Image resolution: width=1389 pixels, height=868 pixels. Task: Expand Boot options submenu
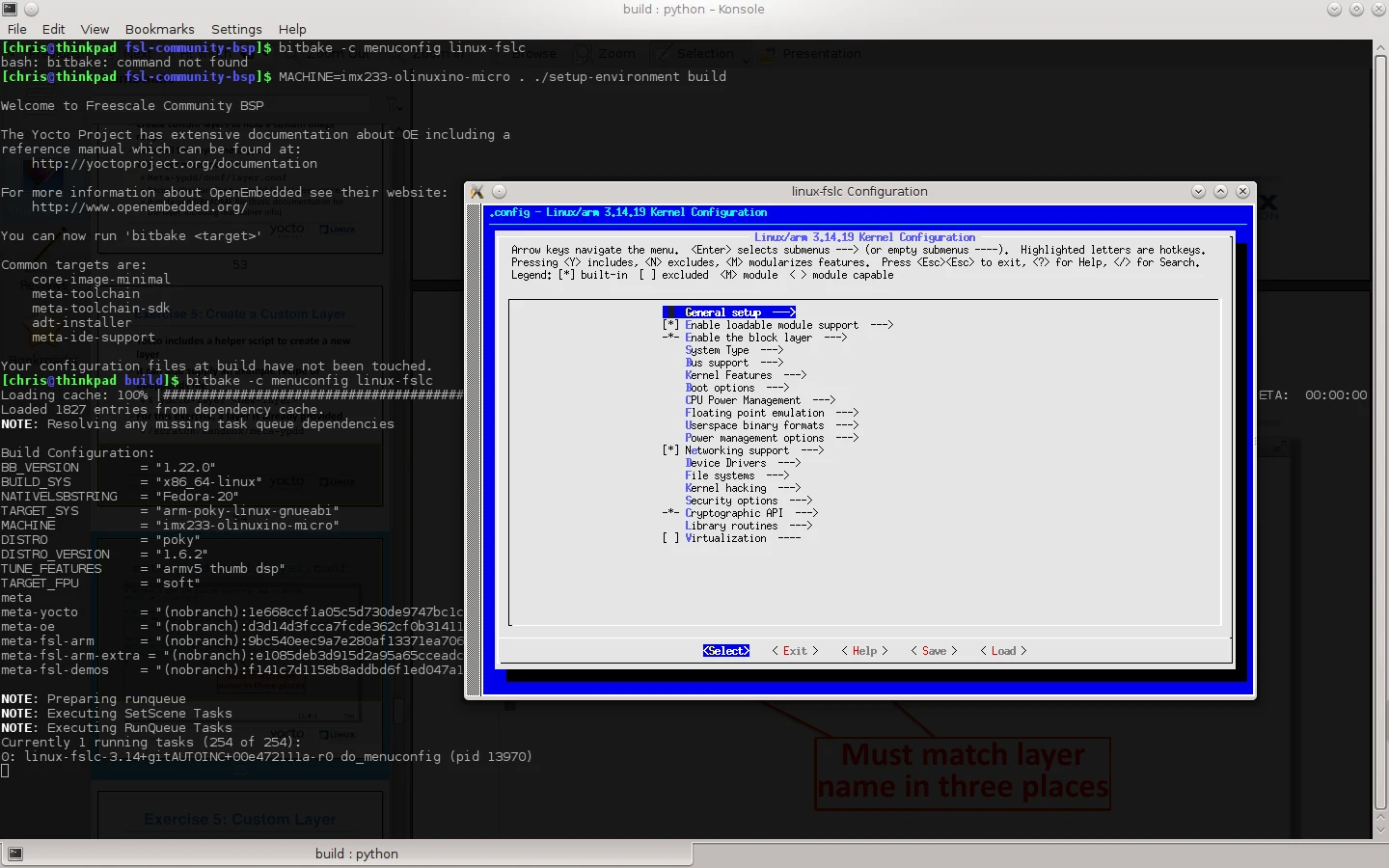tap(737, 388)
